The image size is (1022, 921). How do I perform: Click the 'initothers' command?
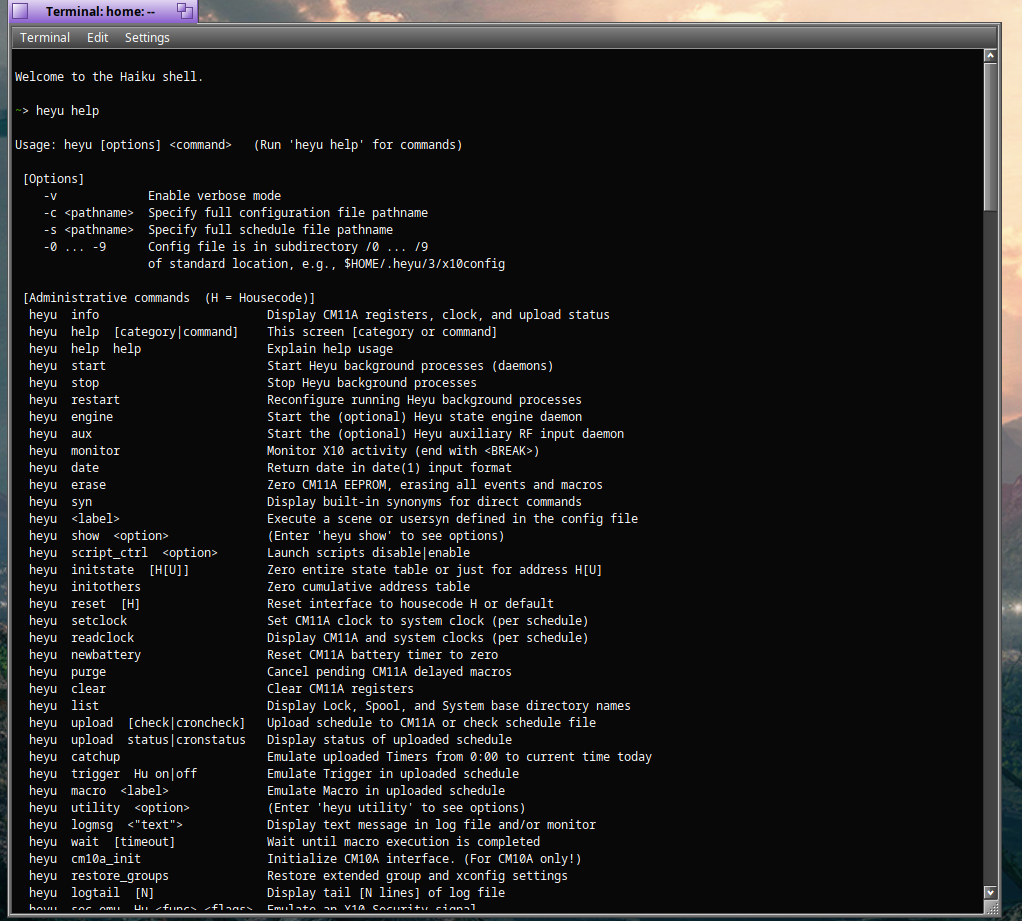pyautogui.click(x=106, y=587)
